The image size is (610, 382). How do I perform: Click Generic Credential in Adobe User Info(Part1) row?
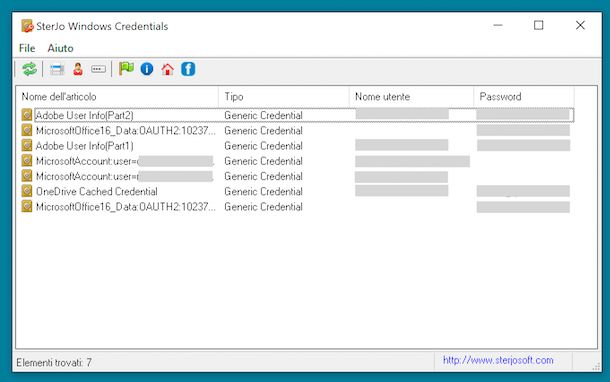click(263, 146)
